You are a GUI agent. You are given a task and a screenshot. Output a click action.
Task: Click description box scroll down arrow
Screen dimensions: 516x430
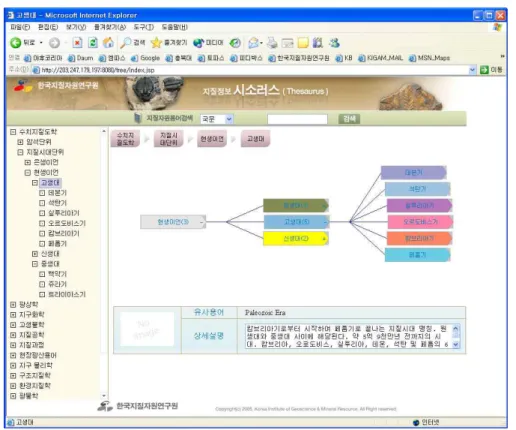pyautogui.click(x=456, y=344)
